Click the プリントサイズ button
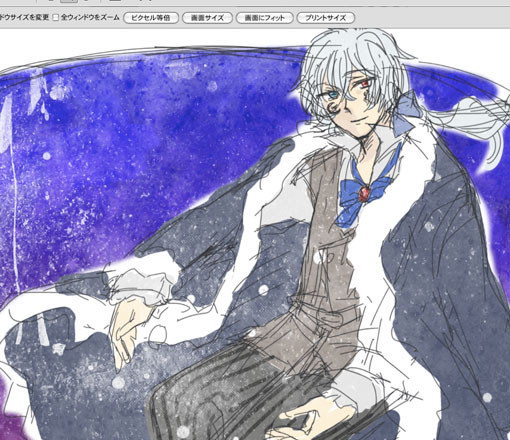The image size is (510, 440). [x=326, y=18]
